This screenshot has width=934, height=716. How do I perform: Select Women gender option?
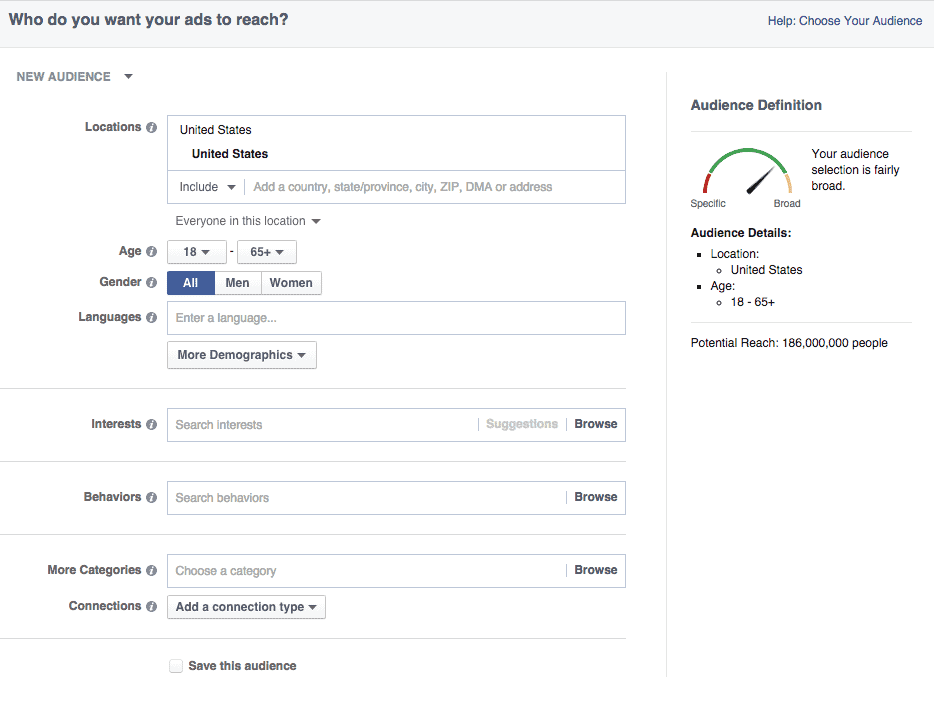click(x=291, y=283)
